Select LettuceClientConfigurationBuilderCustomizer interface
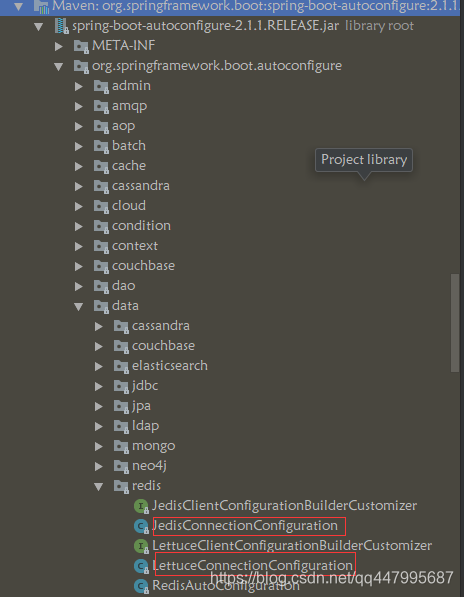The width and height of the screenshot is (464, 597). point(292,546)
